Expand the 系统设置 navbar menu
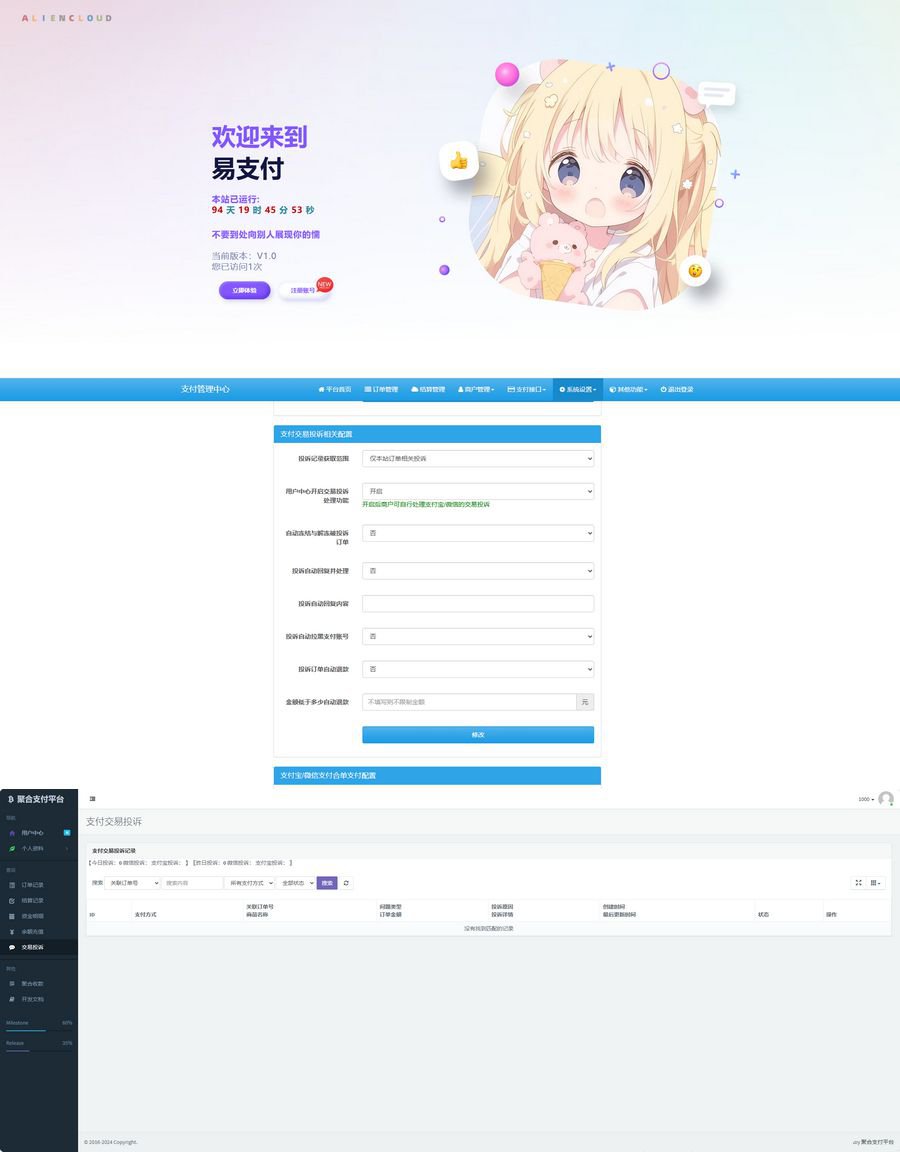The width and height of the screenshot is (900, 1152). coord(578,389)
